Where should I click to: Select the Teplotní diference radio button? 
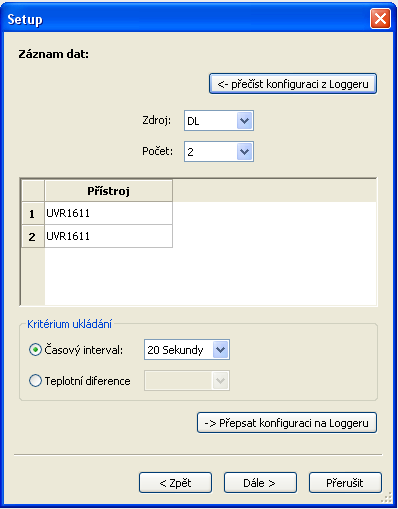35,381
